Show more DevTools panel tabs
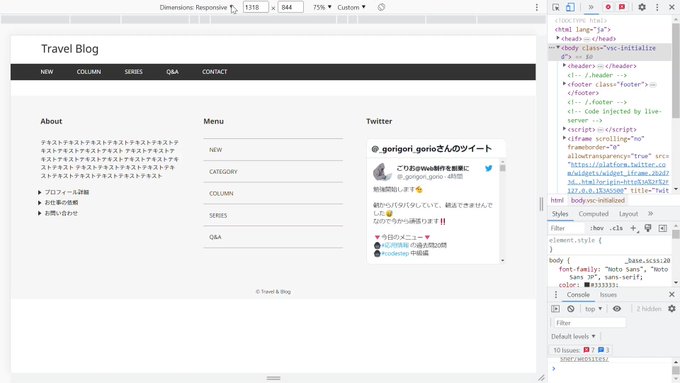The width and height of the screenshot is (680, 383). pyautogui.click(x=591, y=7)
